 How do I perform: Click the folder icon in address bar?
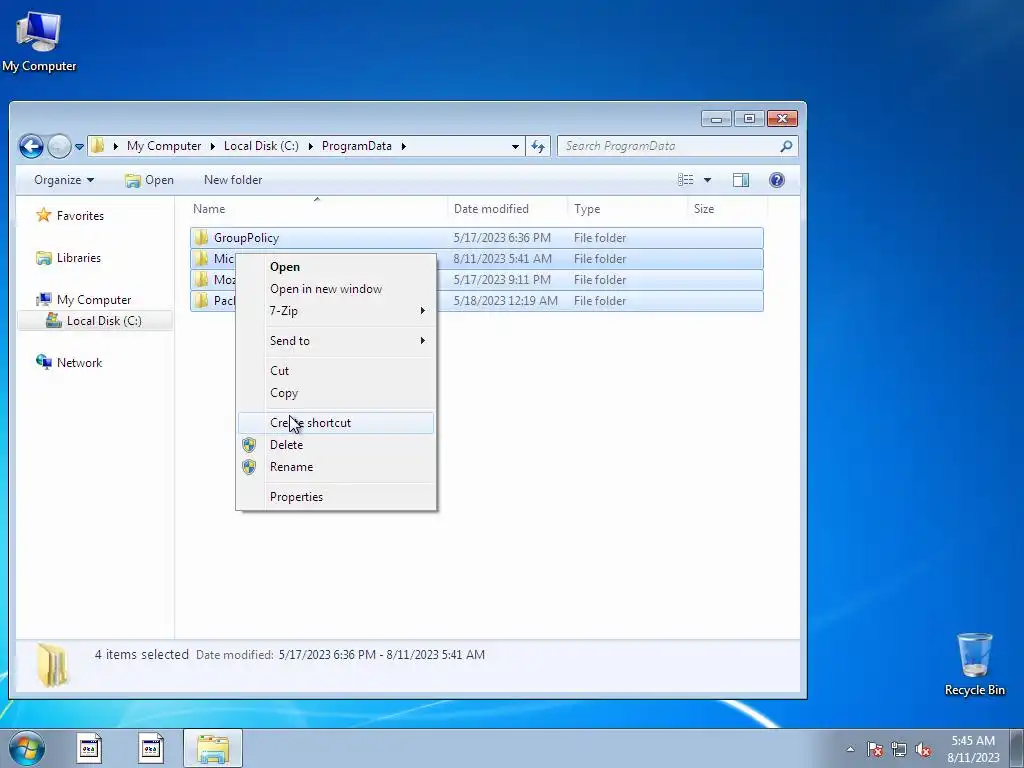click(x=97, y=146)
